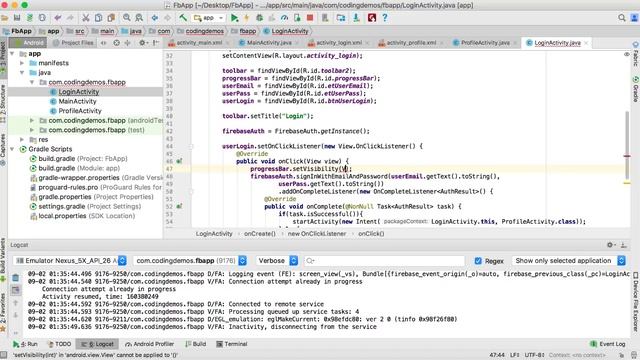
Task: Open the Profiler gauge icon in toolbar
Action: [x=284, y=18]
